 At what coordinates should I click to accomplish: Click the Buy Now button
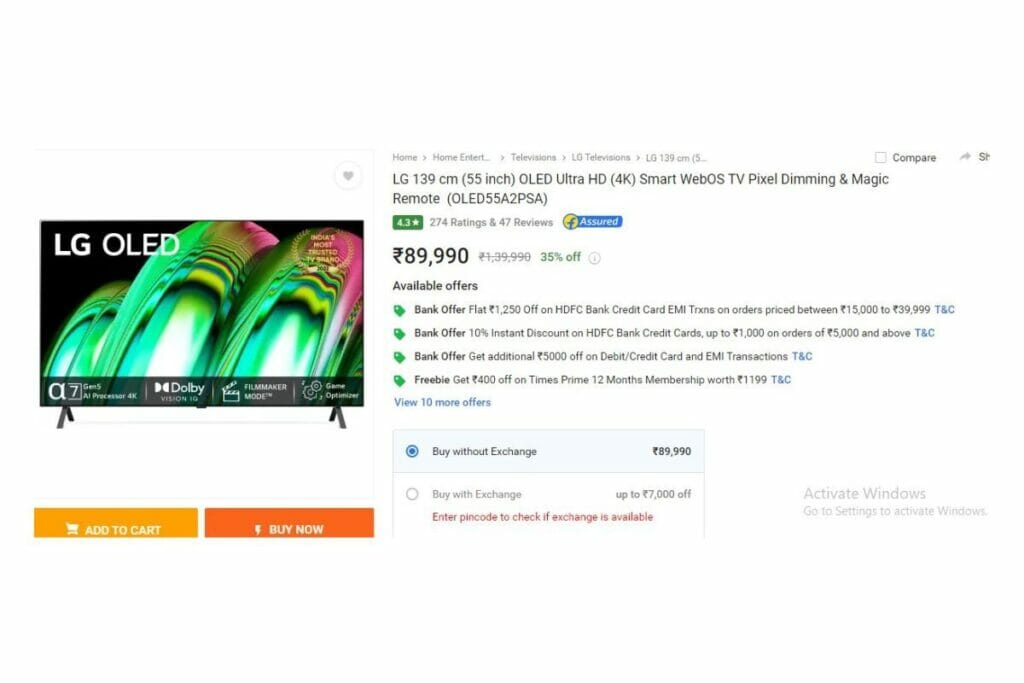[x=289, y=523]
